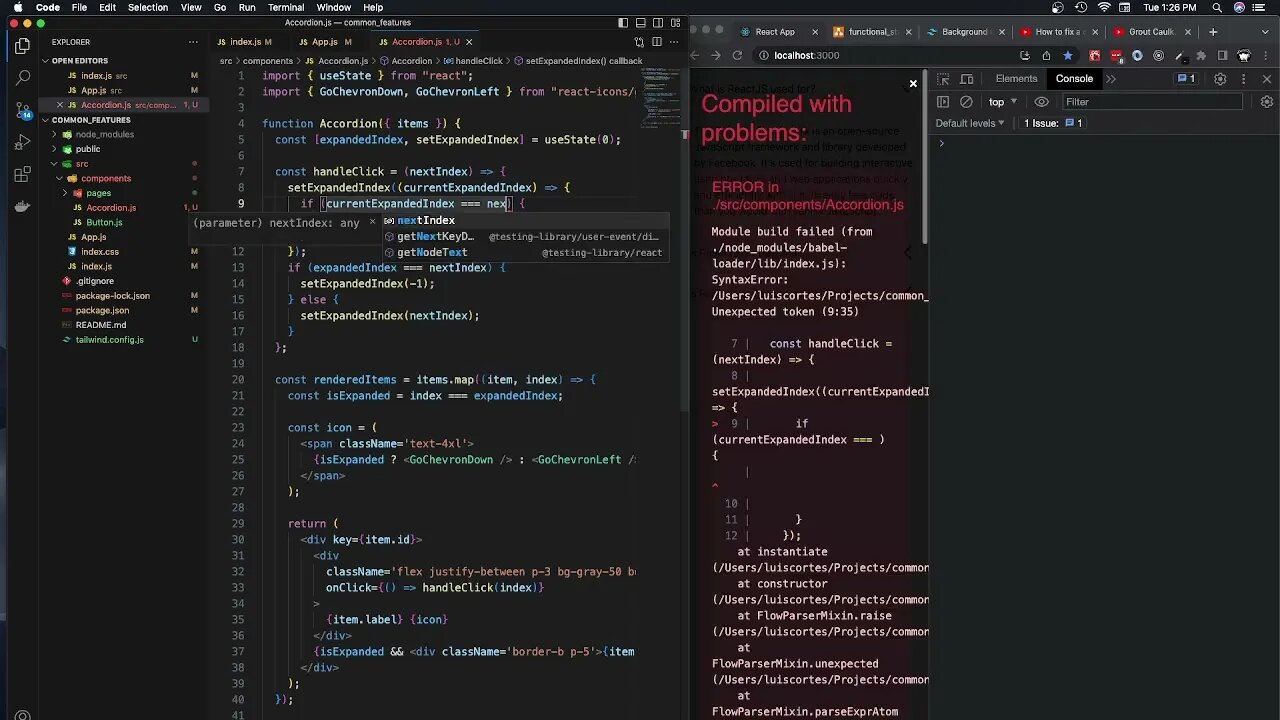
Task: Open the Terminal menu
Action: (x=285, y=7)
